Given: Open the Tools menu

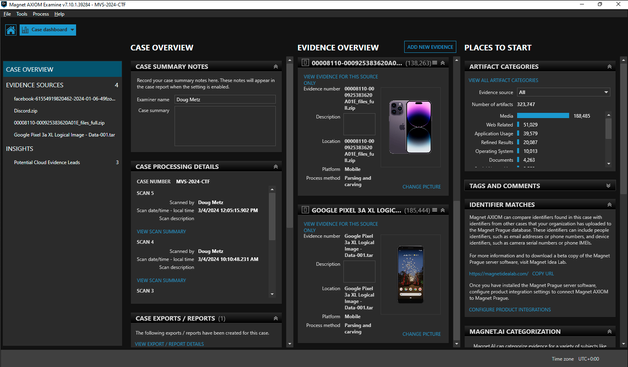Looking at the screenshot, I should point(22,14).
